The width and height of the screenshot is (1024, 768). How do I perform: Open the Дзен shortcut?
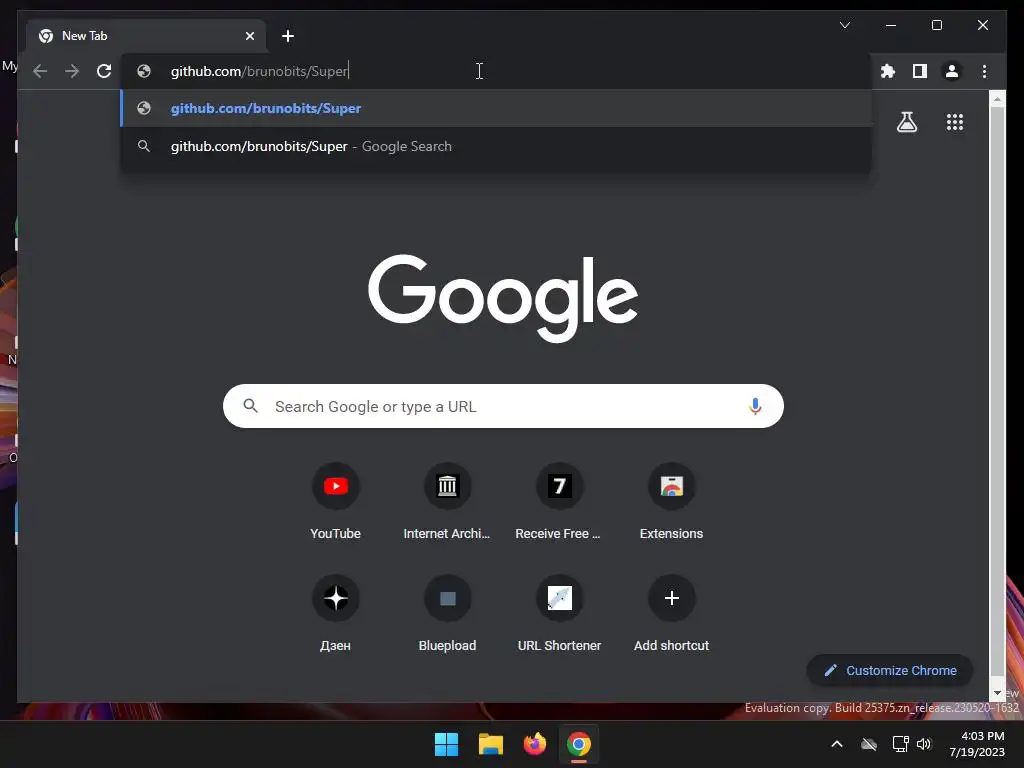(x=336, y=613)
